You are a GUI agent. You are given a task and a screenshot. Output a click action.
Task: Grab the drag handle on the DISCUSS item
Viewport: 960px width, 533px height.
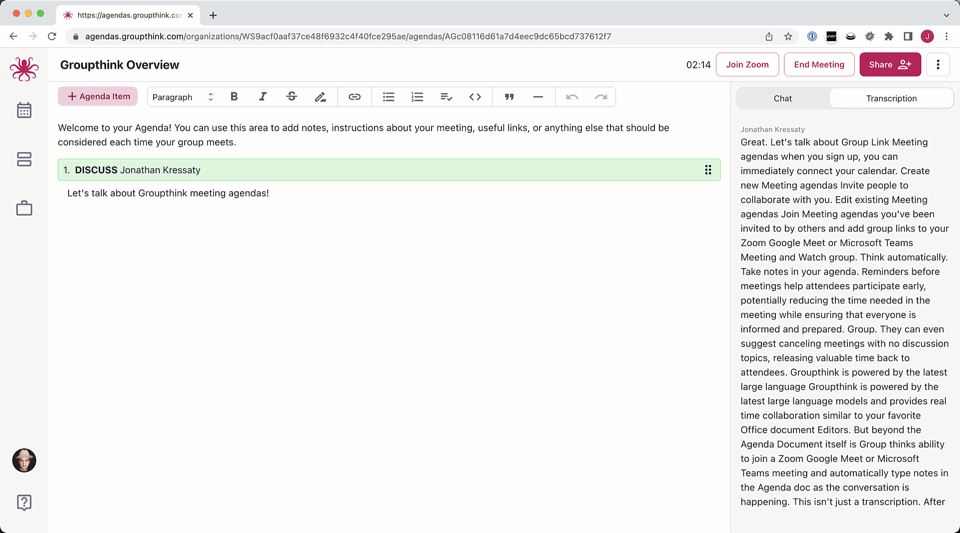tap(708, 170)
